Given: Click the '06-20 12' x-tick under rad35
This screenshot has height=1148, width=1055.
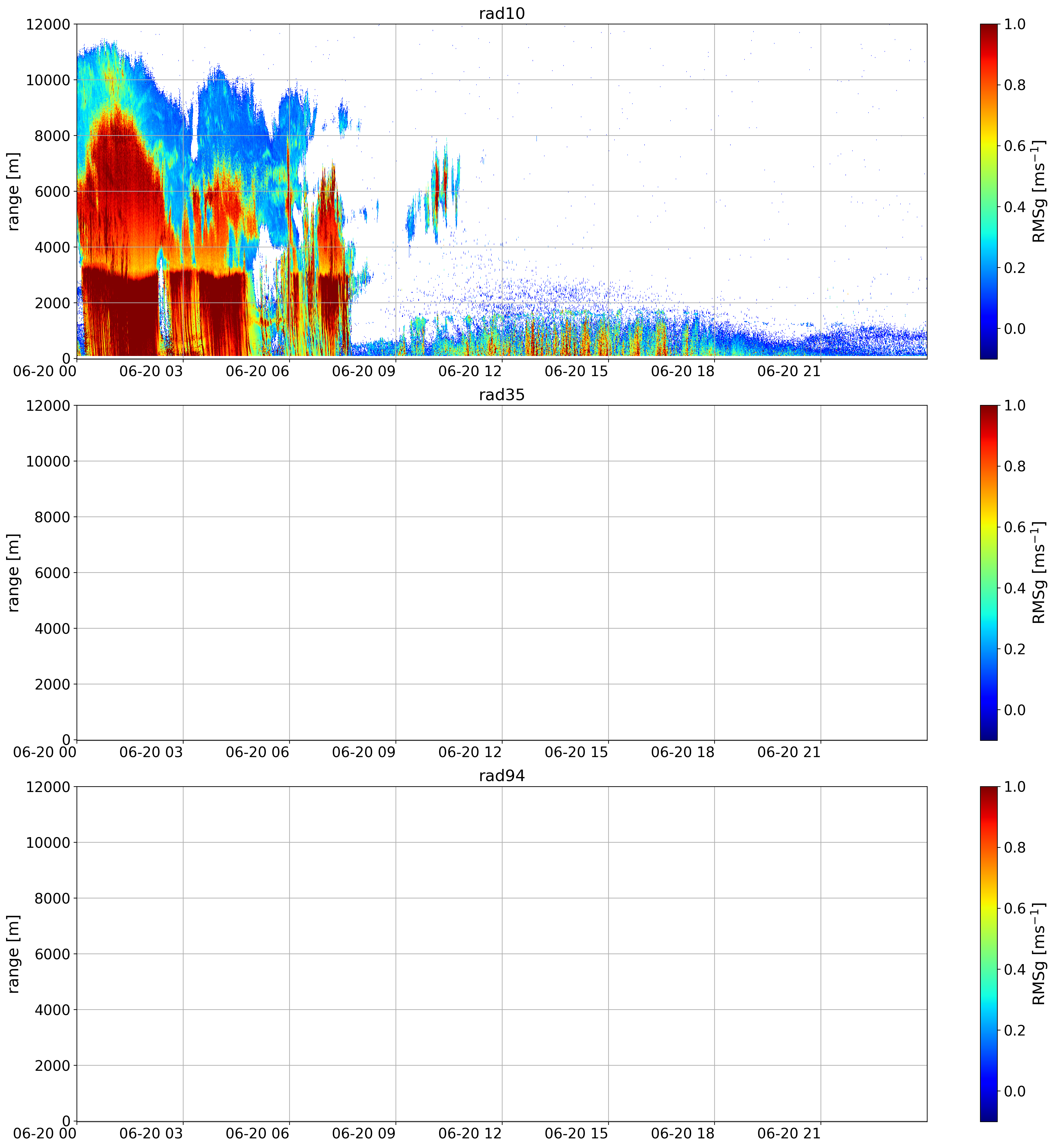Looking at the screenshot, I should (x=470, y=752).
